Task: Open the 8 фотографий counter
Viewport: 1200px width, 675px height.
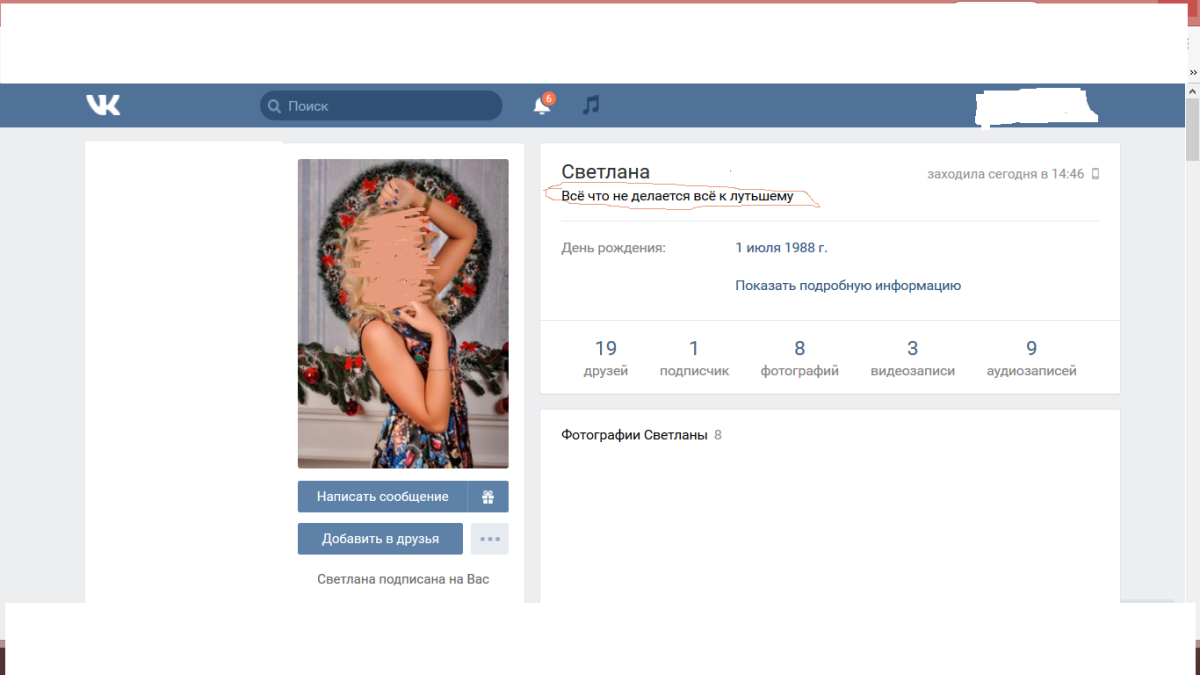Action: [799, 358]
